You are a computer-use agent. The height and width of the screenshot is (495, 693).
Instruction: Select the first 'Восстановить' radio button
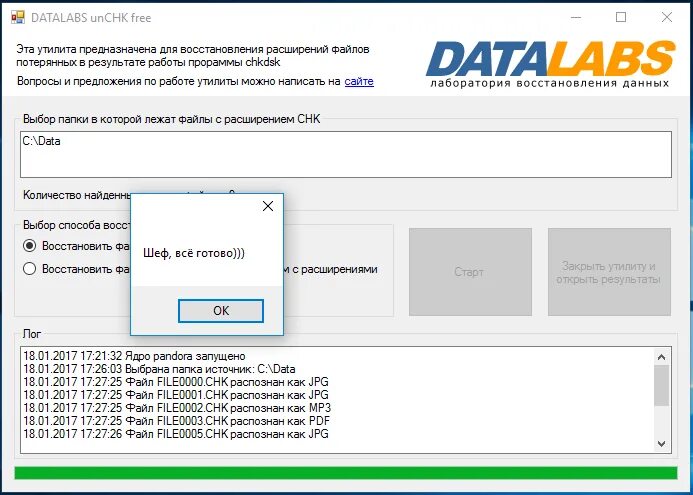(30, 246)
